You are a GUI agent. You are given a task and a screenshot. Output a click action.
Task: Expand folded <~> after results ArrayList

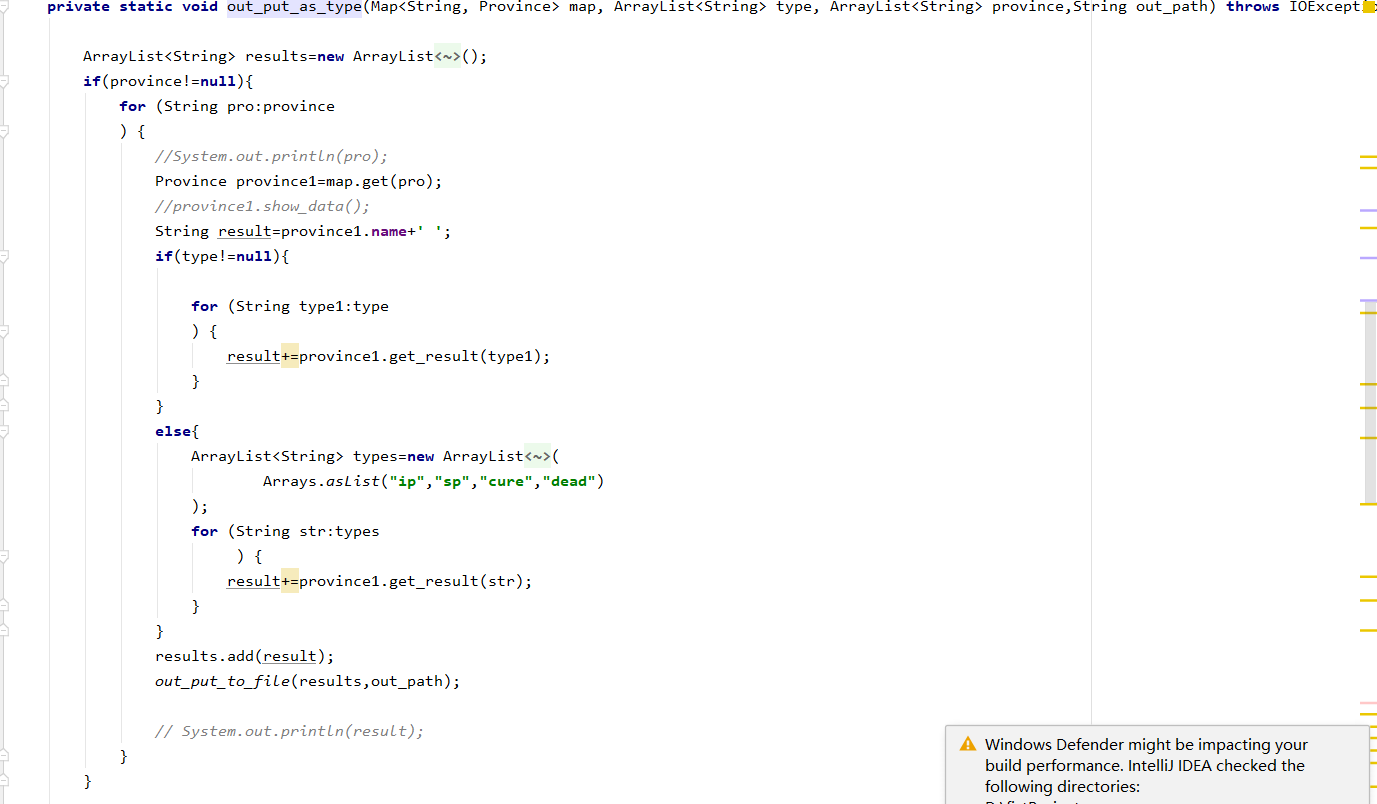click(448, 56)
